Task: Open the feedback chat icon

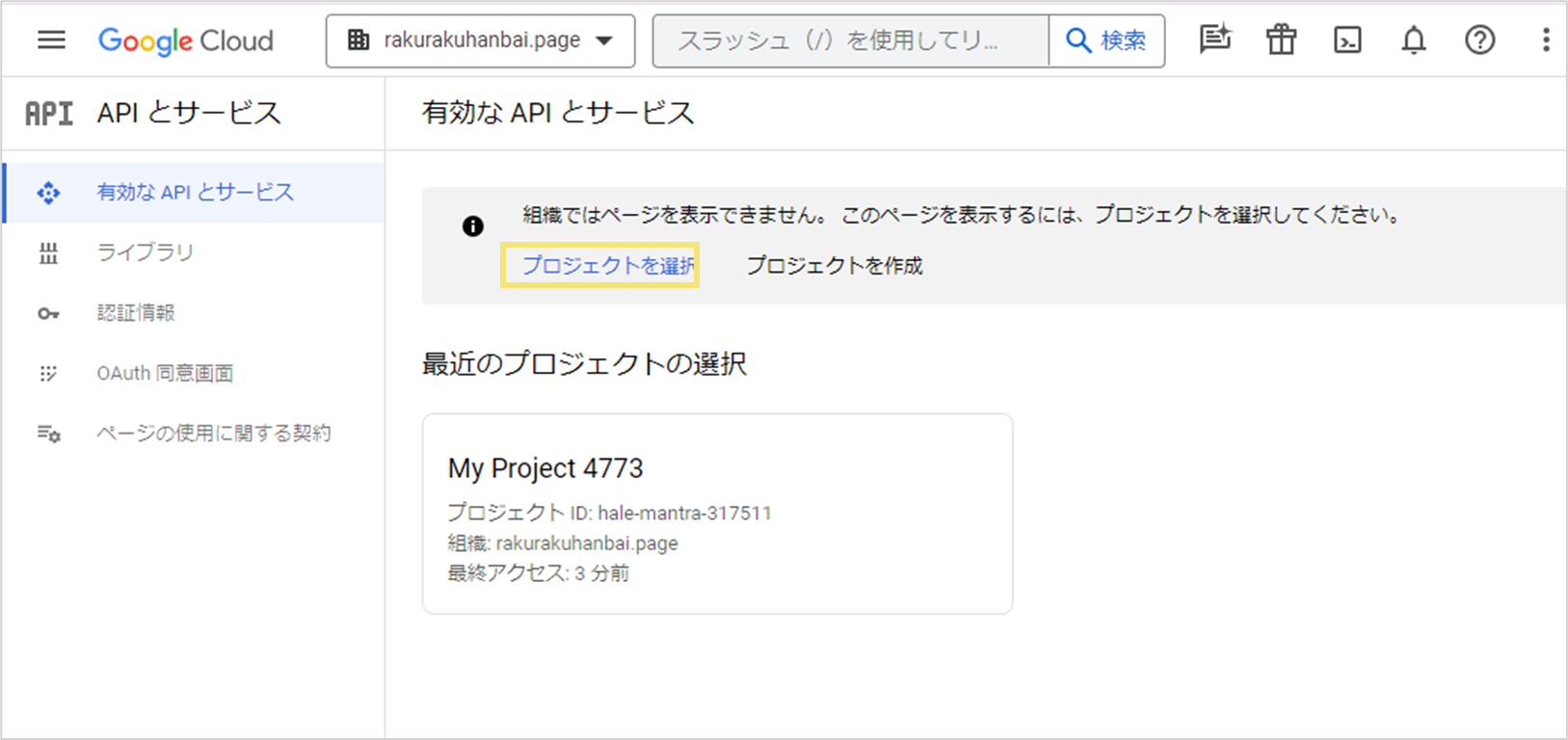Action: (x=1214, y=40)
